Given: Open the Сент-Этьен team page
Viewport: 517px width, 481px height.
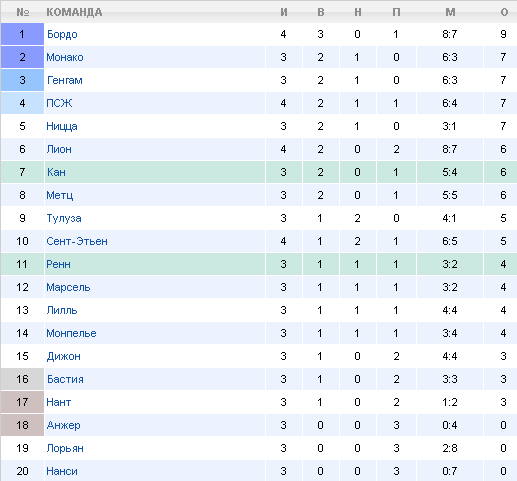Looking at the screenshot, I should point(77,241).
